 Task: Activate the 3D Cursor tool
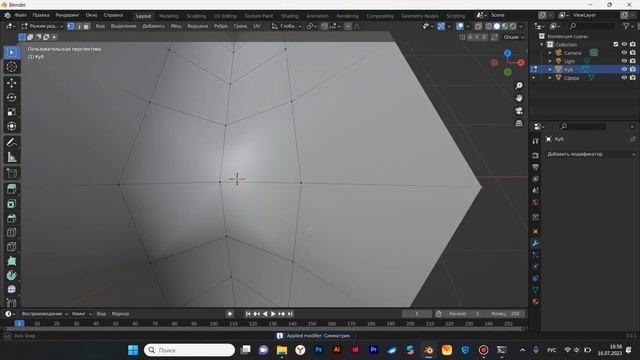click(x=11, y=67)
